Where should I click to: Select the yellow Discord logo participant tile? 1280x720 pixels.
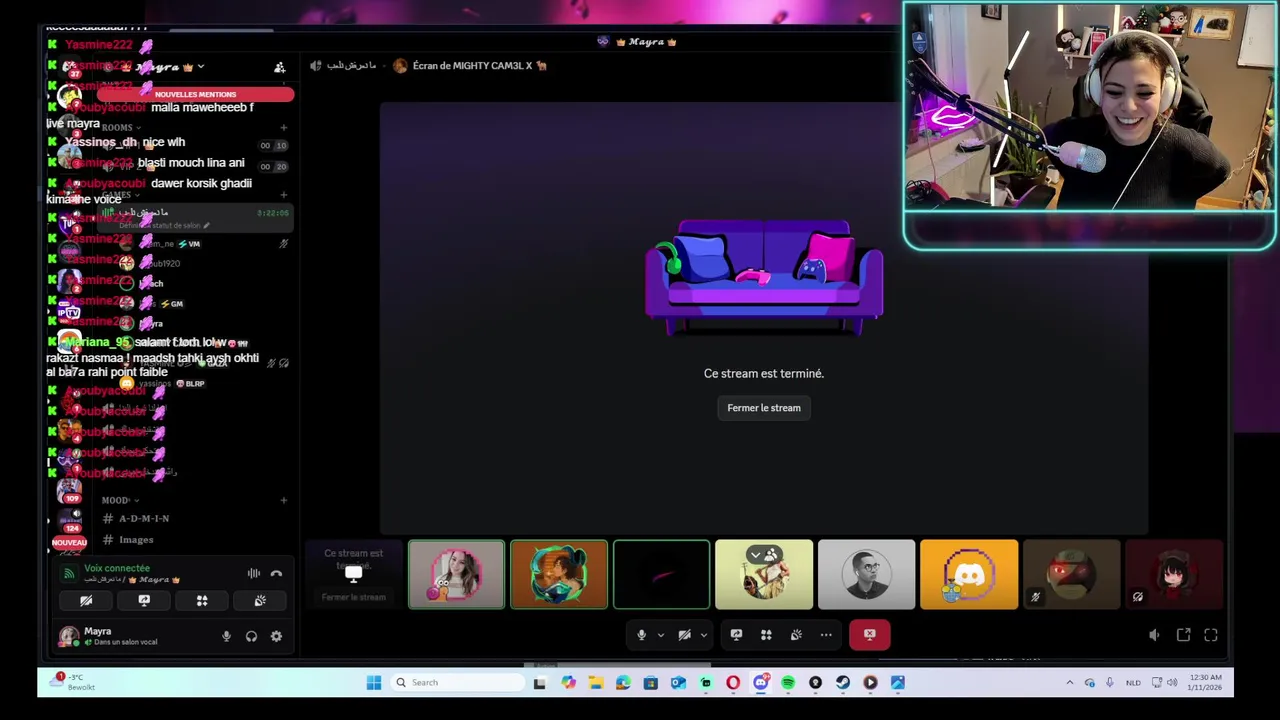click(969, 574)
